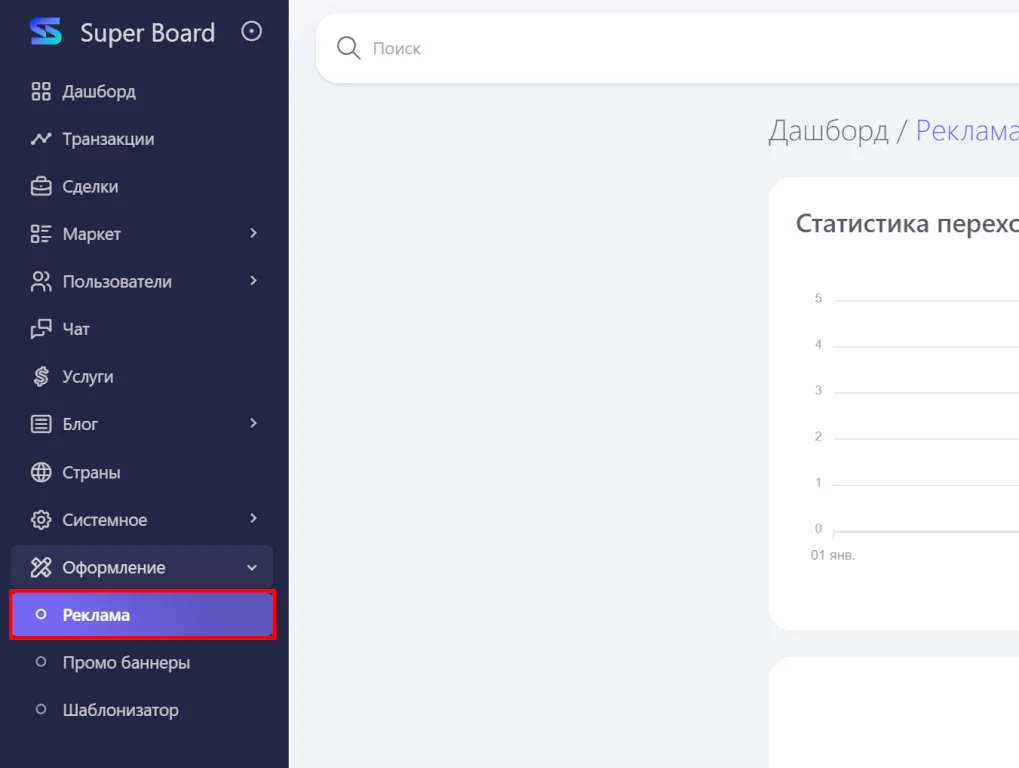Toggle the sidebar pin circle icon

tap(252, 32)
